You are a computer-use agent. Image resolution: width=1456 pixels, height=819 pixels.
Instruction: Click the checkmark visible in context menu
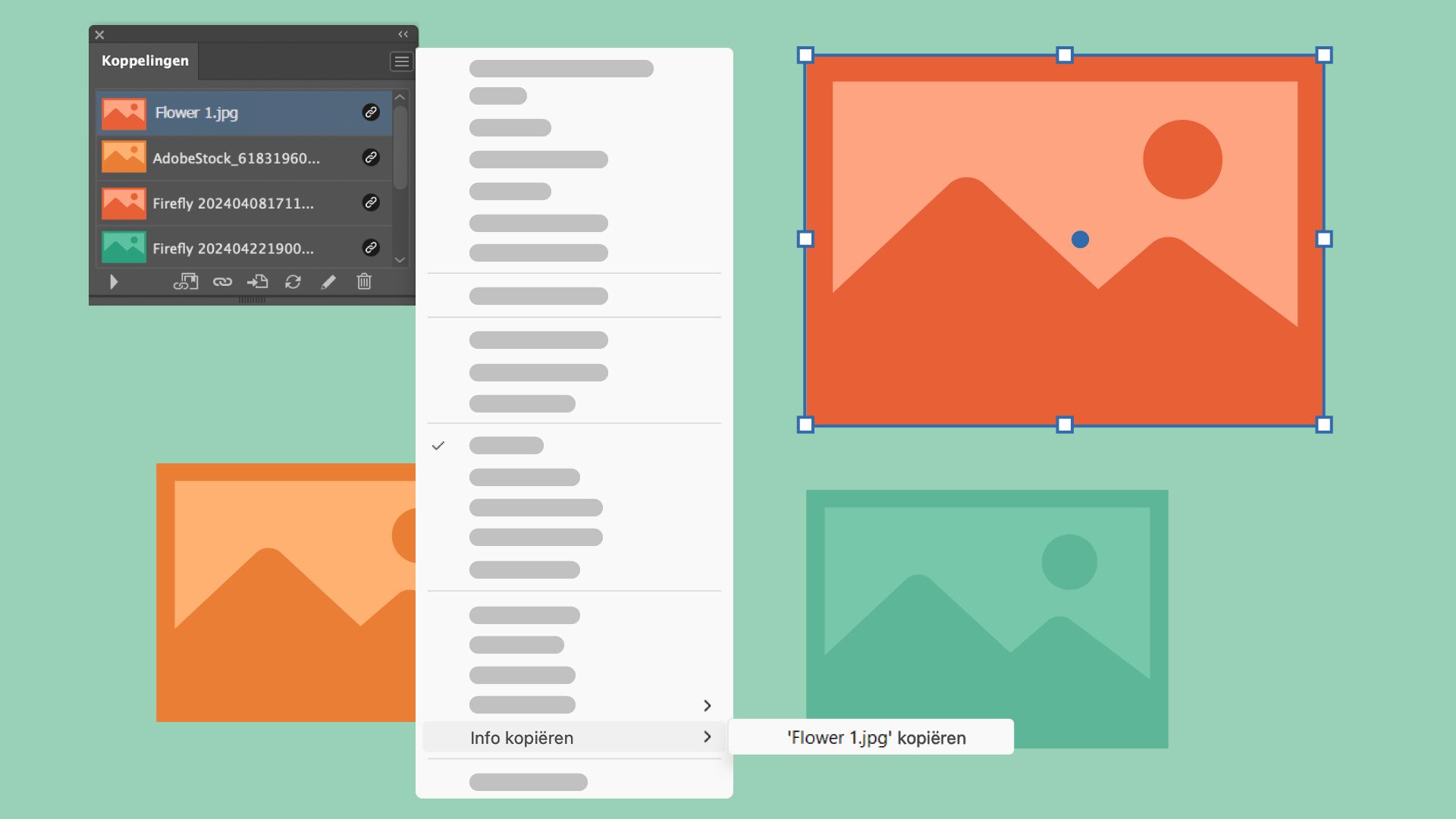(438, 445)
